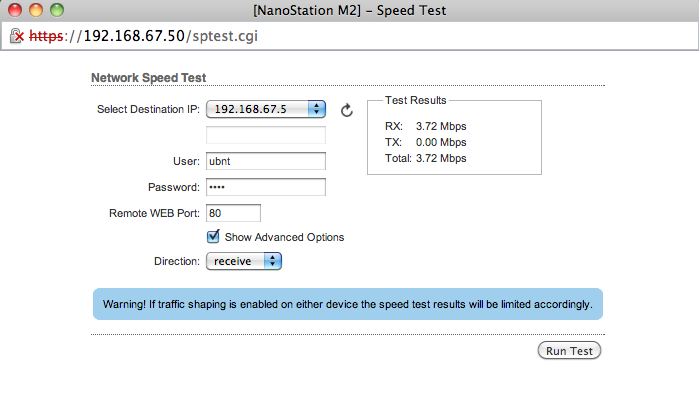Viewport: 699px width, 411px height.
Task: Uncheck the Show Advanced Options checkbox
Action: [213, 237]
